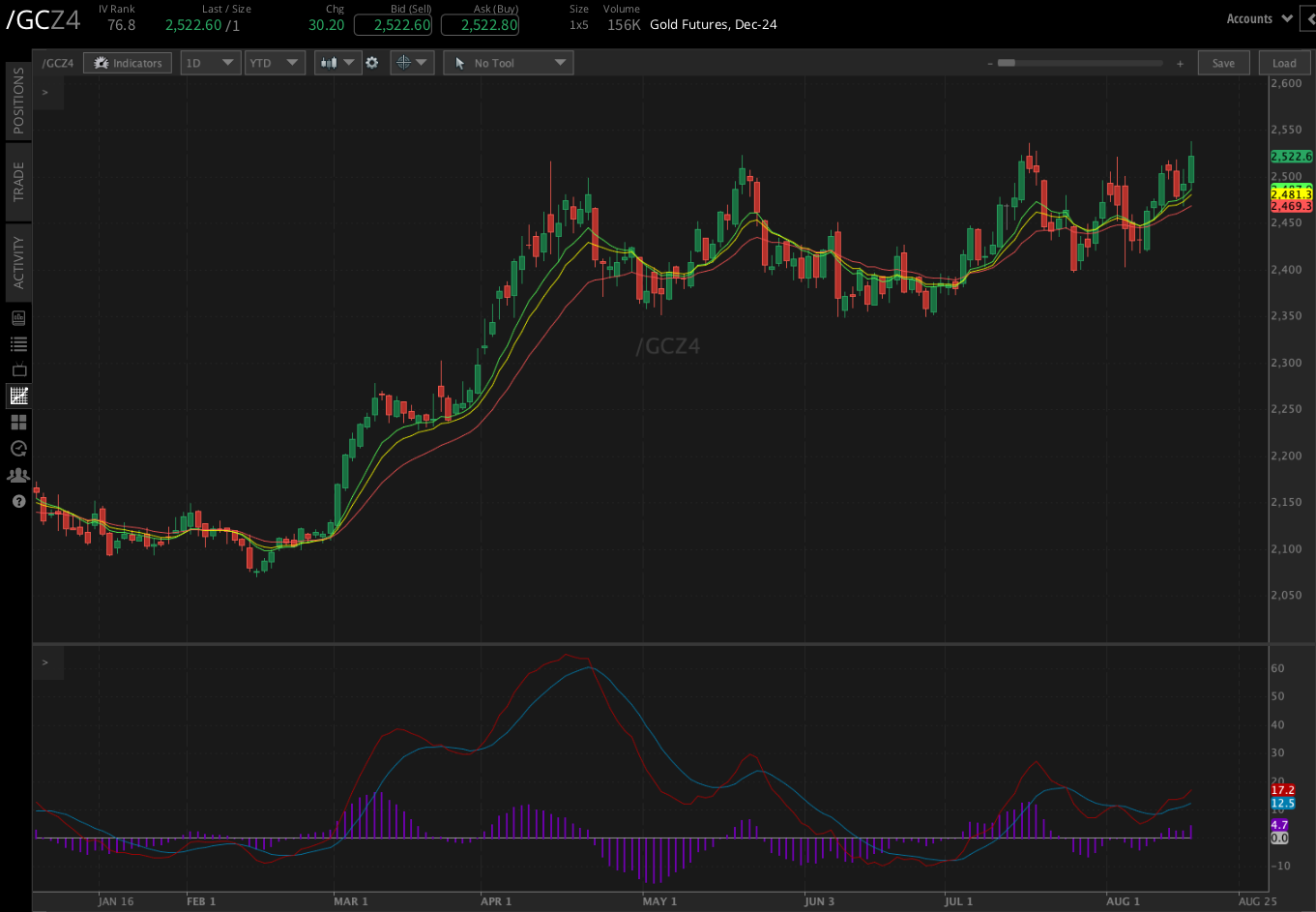Open the community people sidebar icon

(x=16, y=475)
